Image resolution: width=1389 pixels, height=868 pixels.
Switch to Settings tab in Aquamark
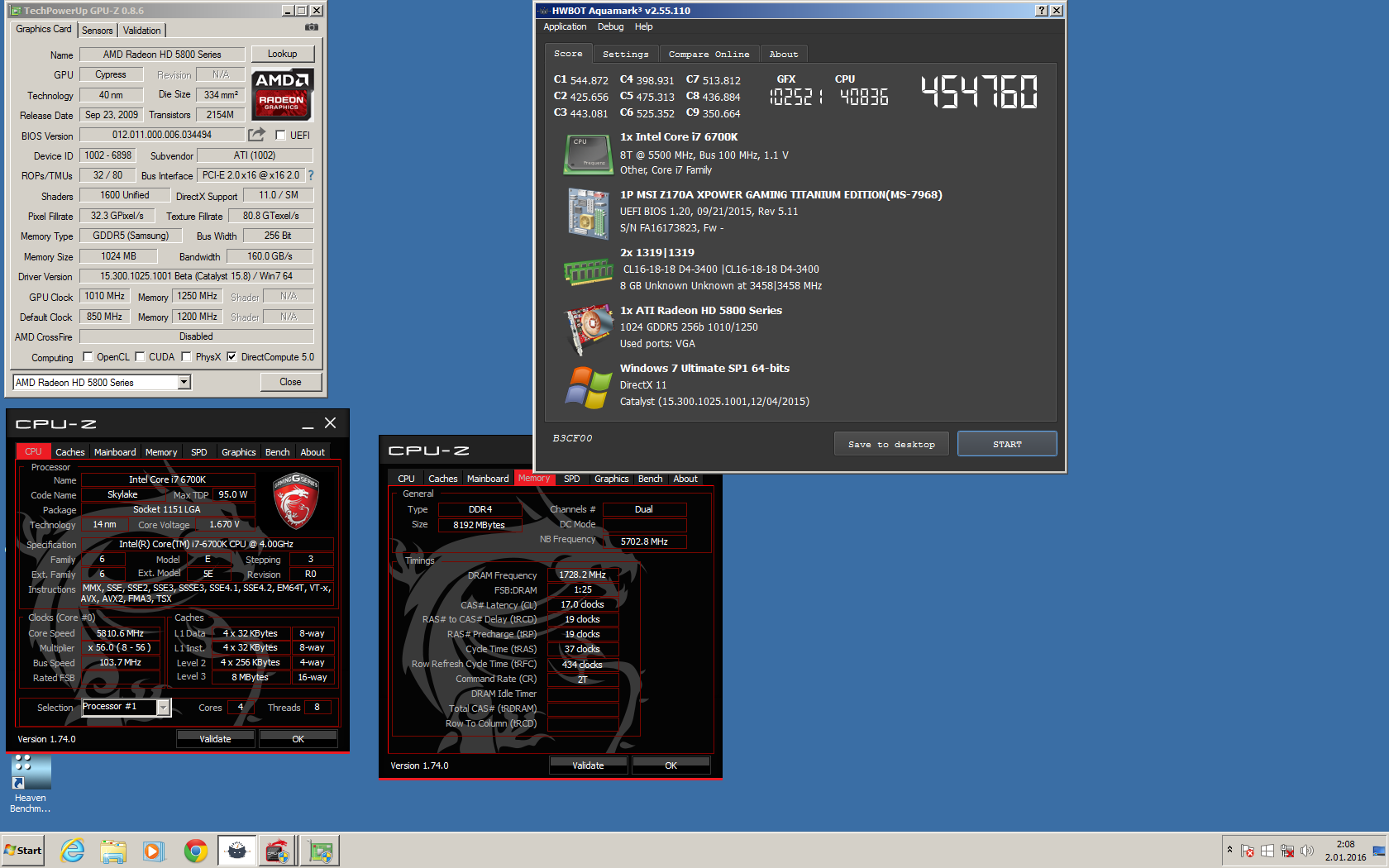[626, 54]
